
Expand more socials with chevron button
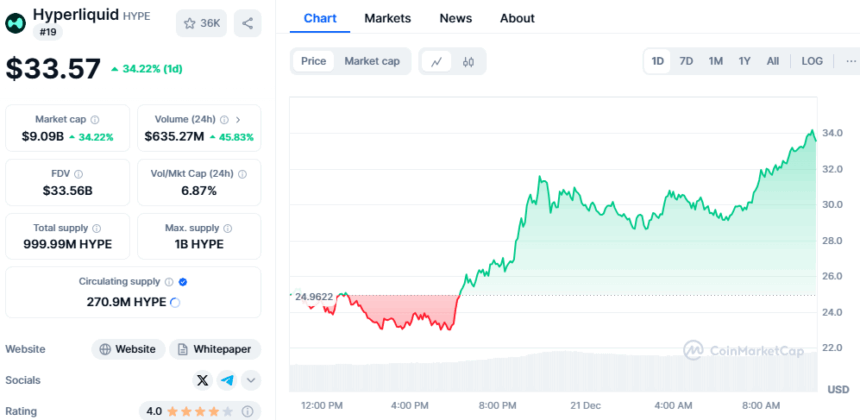(251, 380)
